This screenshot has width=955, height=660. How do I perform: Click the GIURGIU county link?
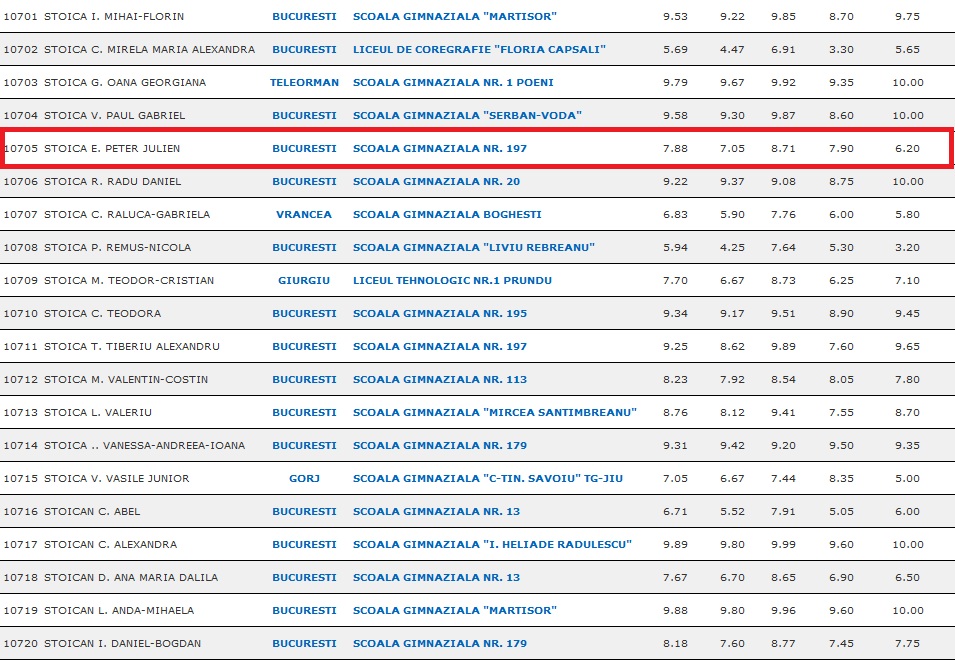coord(304,281)
